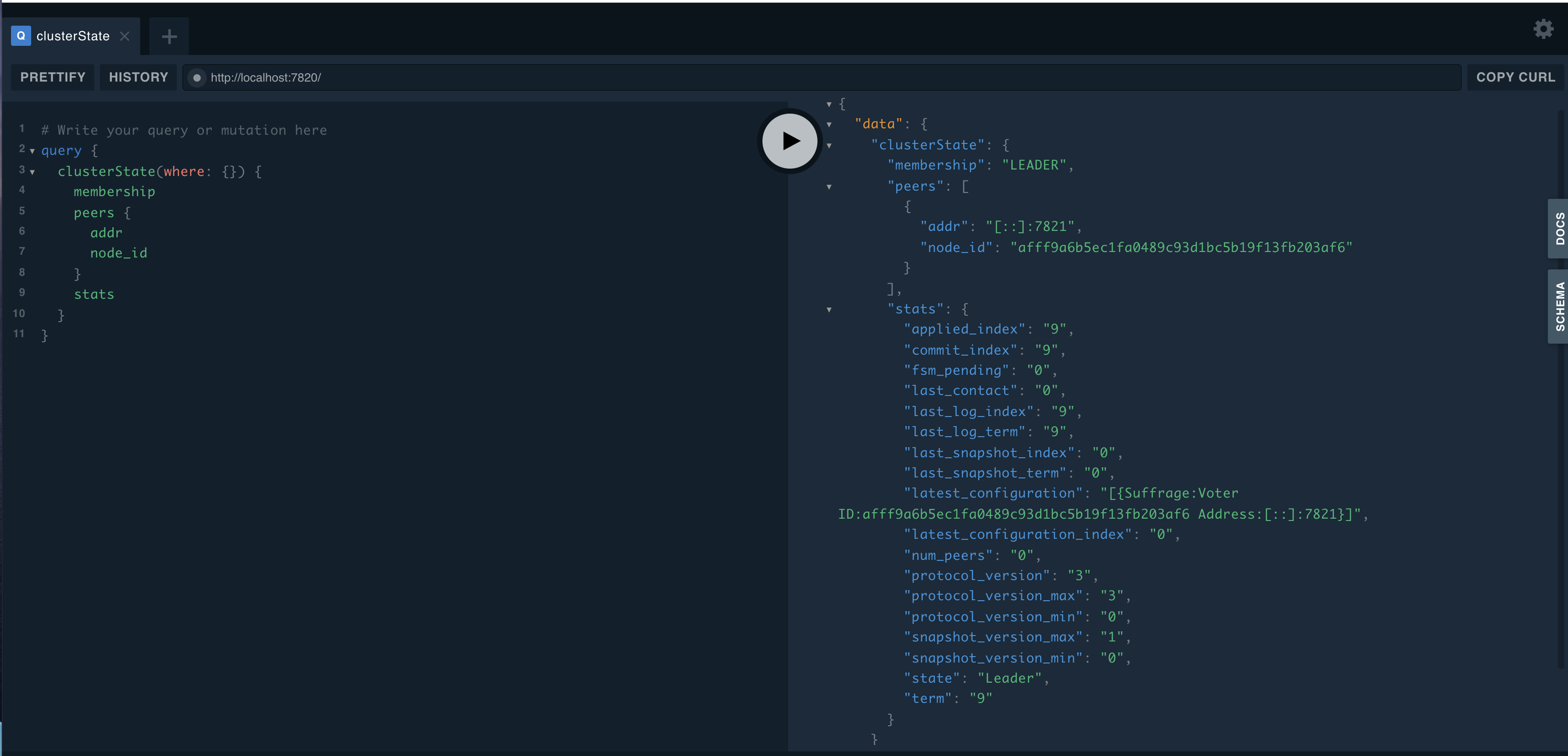This screenshot has height=756, width=1568.
Task: Collapse clusterState field on line 3
Action: (x=32, y=172)
